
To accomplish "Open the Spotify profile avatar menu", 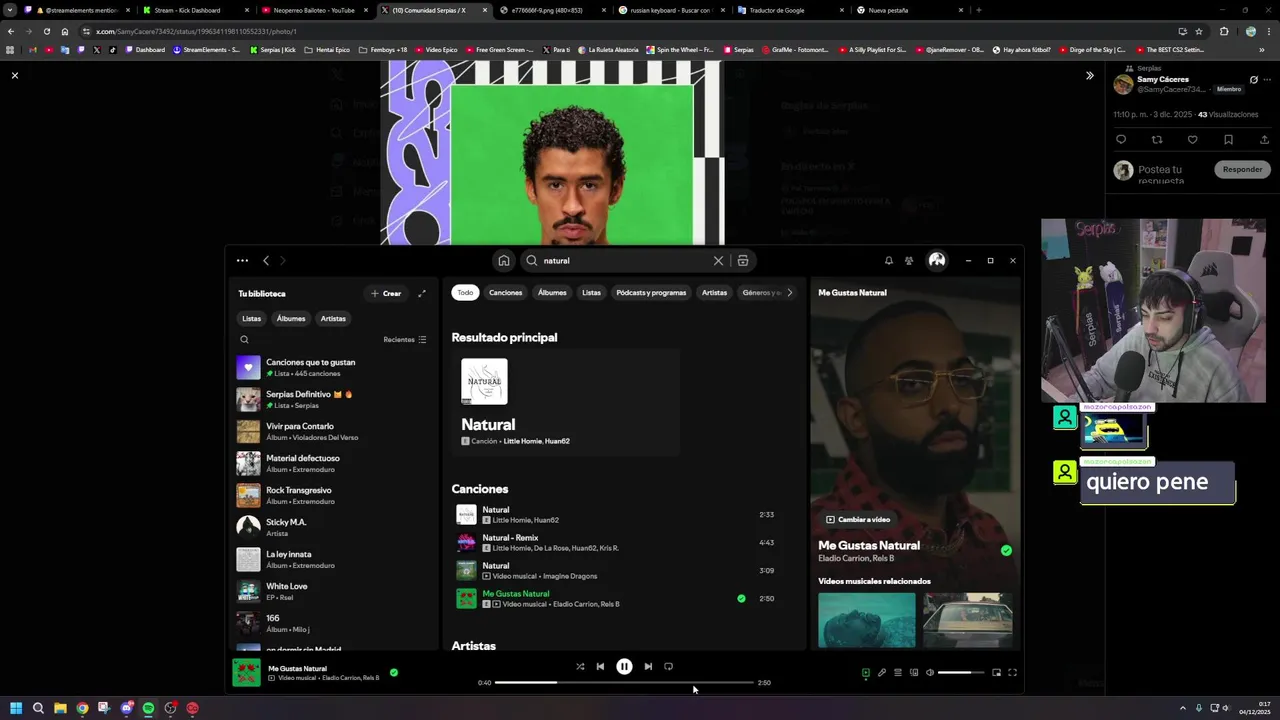I will coord(937,260).
